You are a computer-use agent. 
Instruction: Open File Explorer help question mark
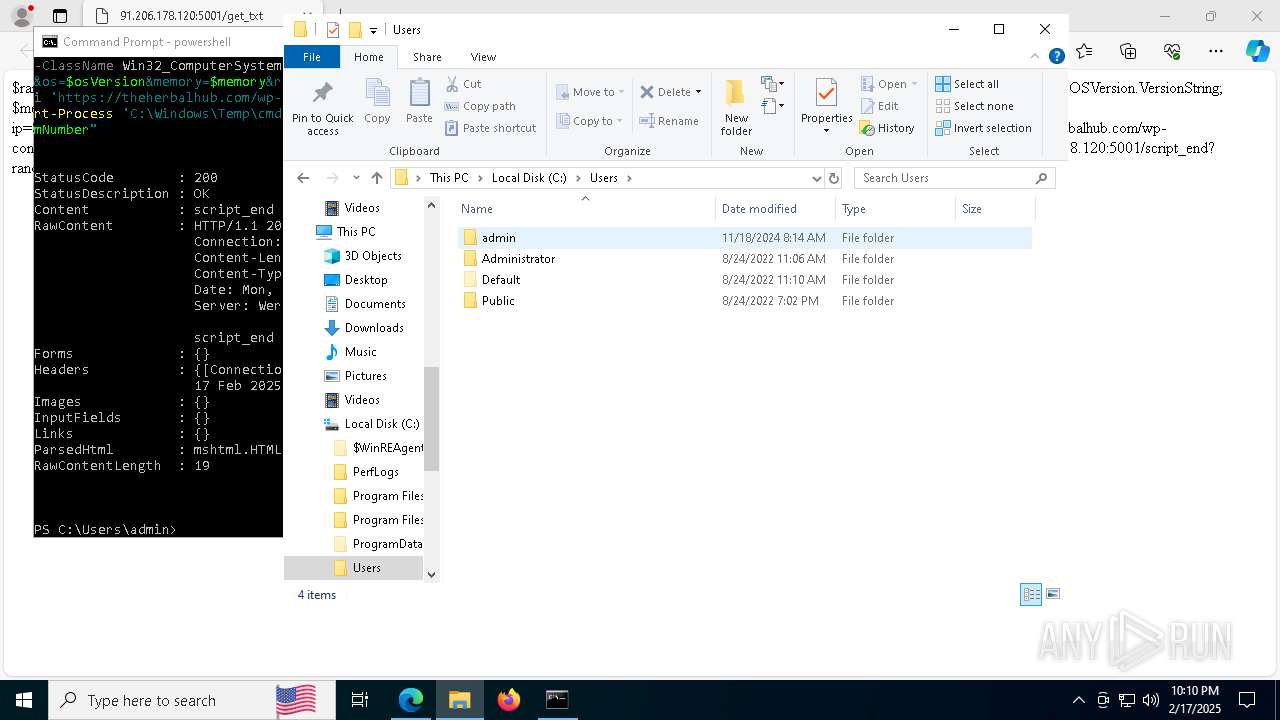click(x=1056, y=57)
